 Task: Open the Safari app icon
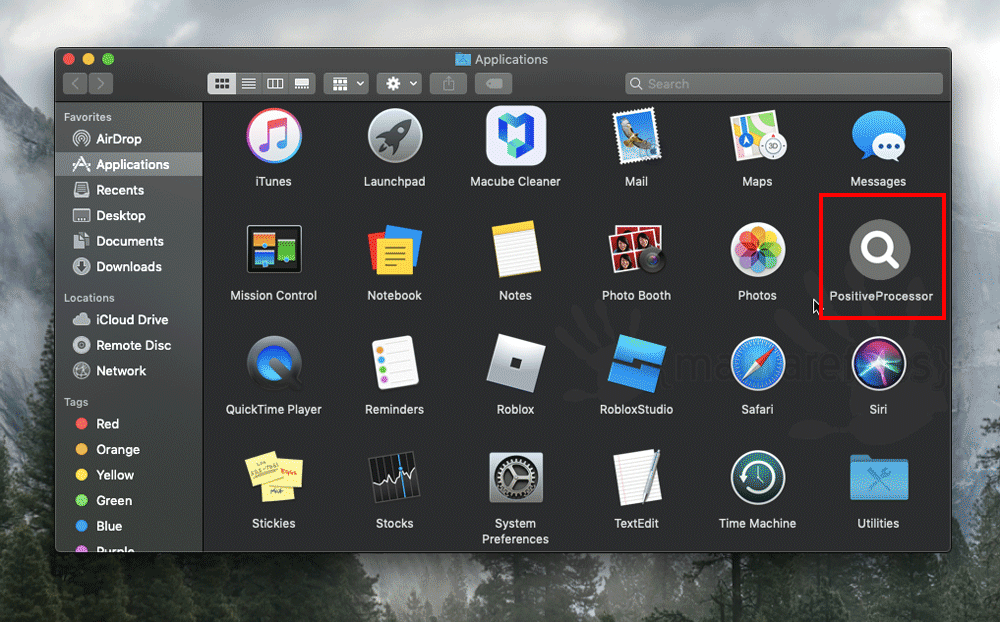757,364
